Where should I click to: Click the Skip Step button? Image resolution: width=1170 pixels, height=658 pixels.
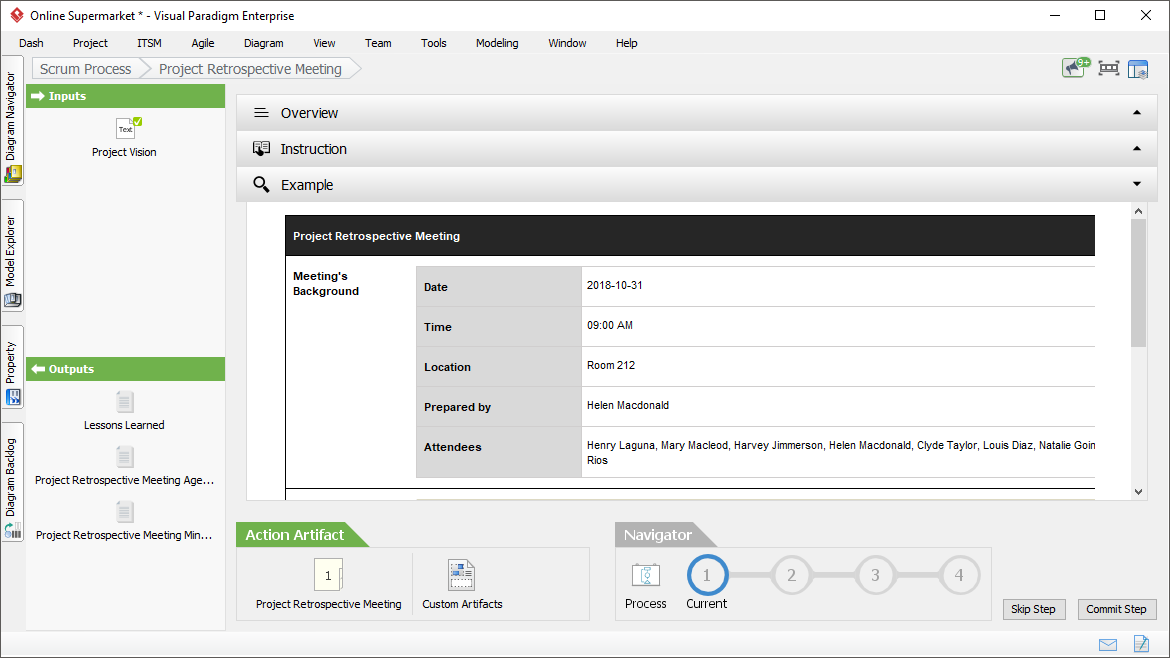click(1033, 609)
